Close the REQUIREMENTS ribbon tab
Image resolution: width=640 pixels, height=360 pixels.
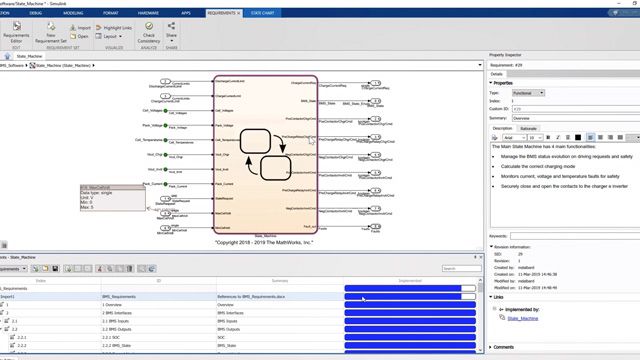point(239,13)
